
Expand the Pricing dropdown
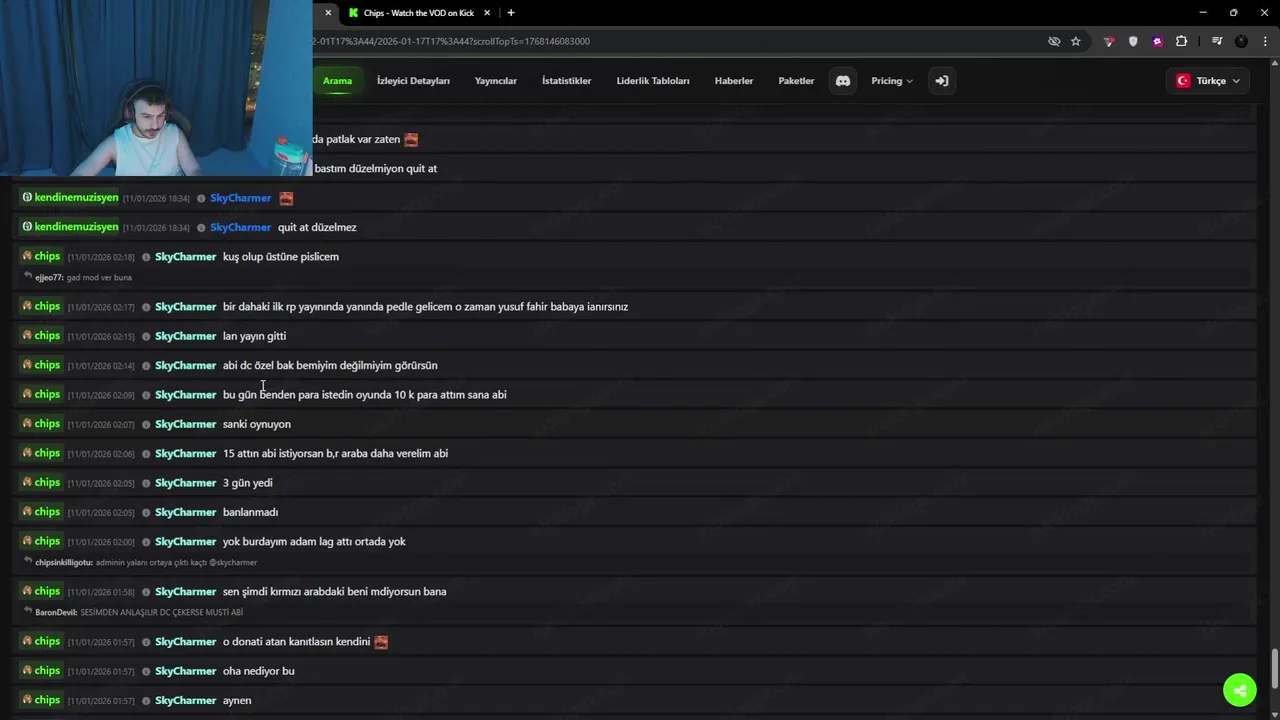click(x=891, y=81)
